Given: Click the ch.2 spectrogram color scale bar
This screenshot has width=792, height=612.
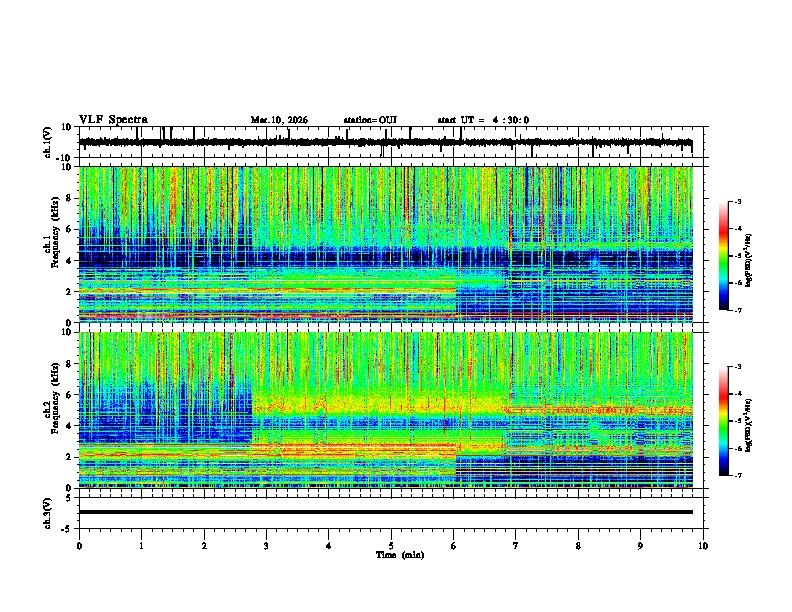Looking at the screenshot, I should click(x=723, y=421).
